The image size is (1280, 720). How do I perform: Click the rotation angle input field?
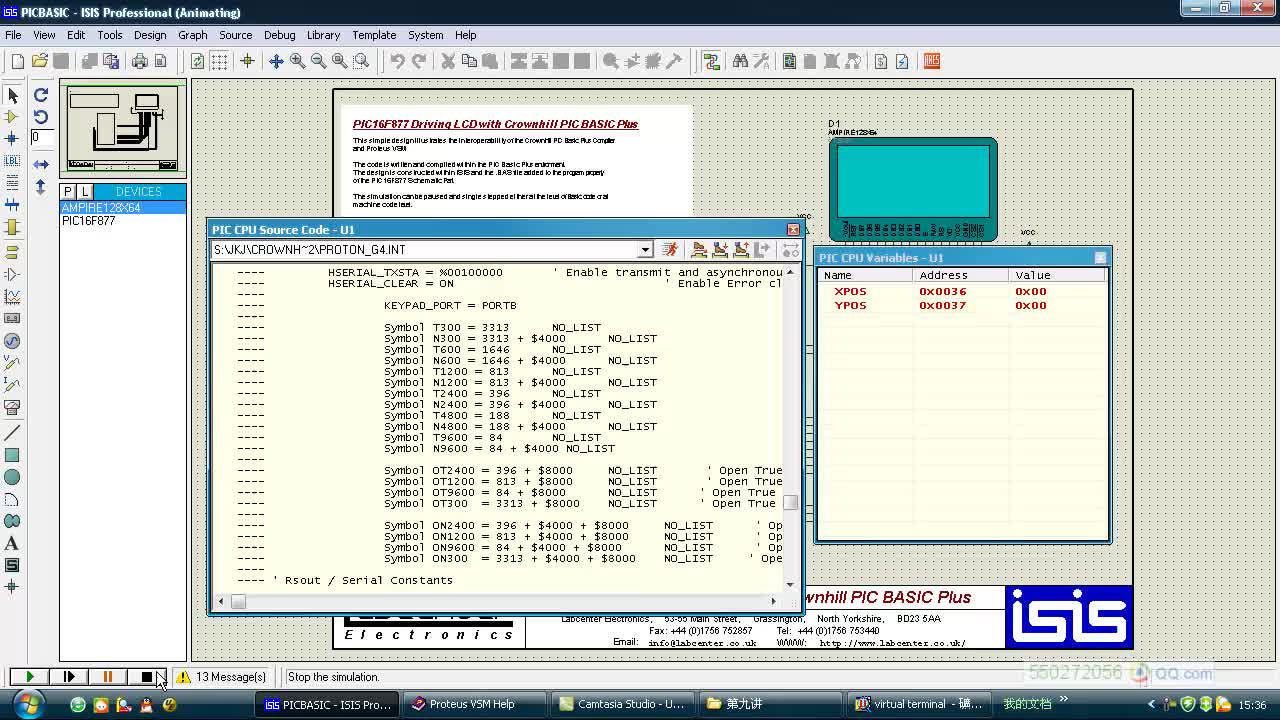(x=41, y=137)
